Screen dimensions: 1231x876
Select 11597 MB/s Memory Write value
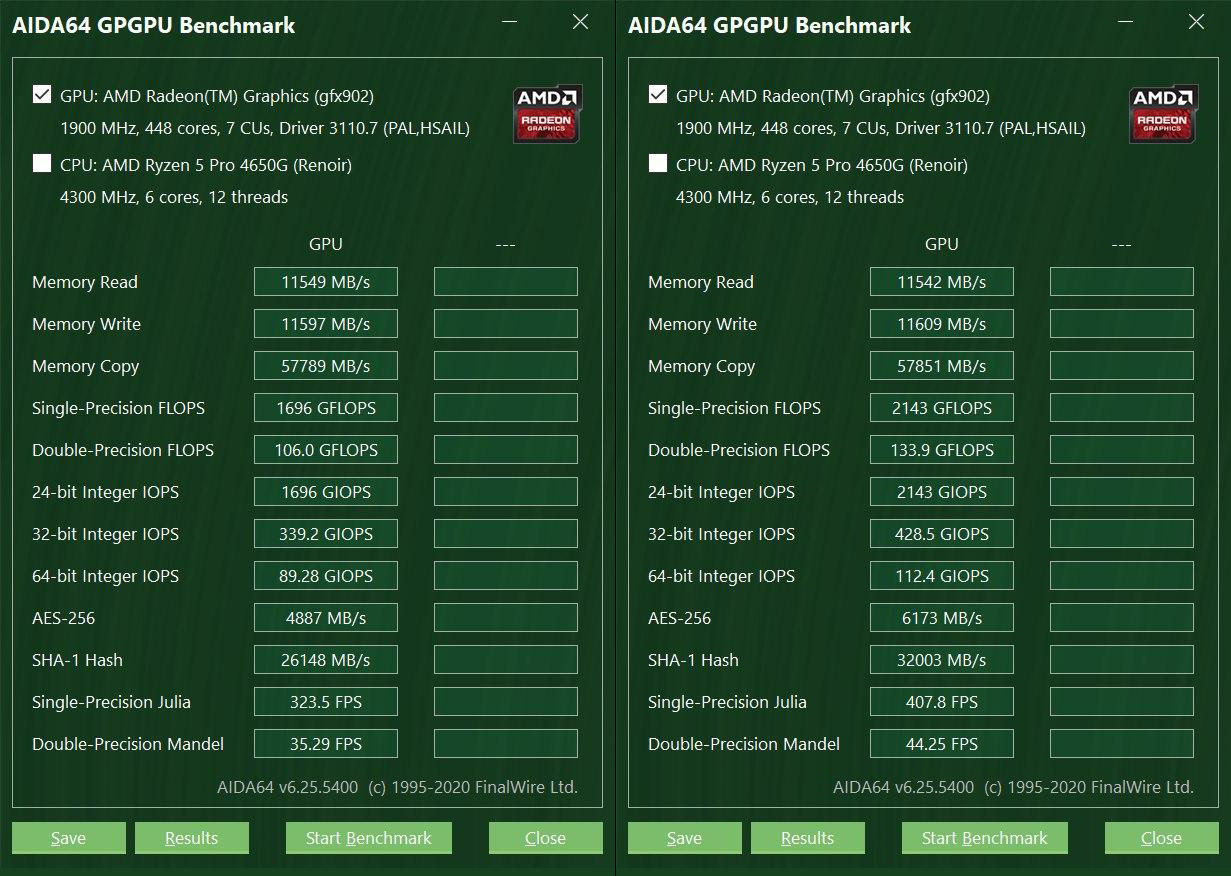(x=326, y=324)
